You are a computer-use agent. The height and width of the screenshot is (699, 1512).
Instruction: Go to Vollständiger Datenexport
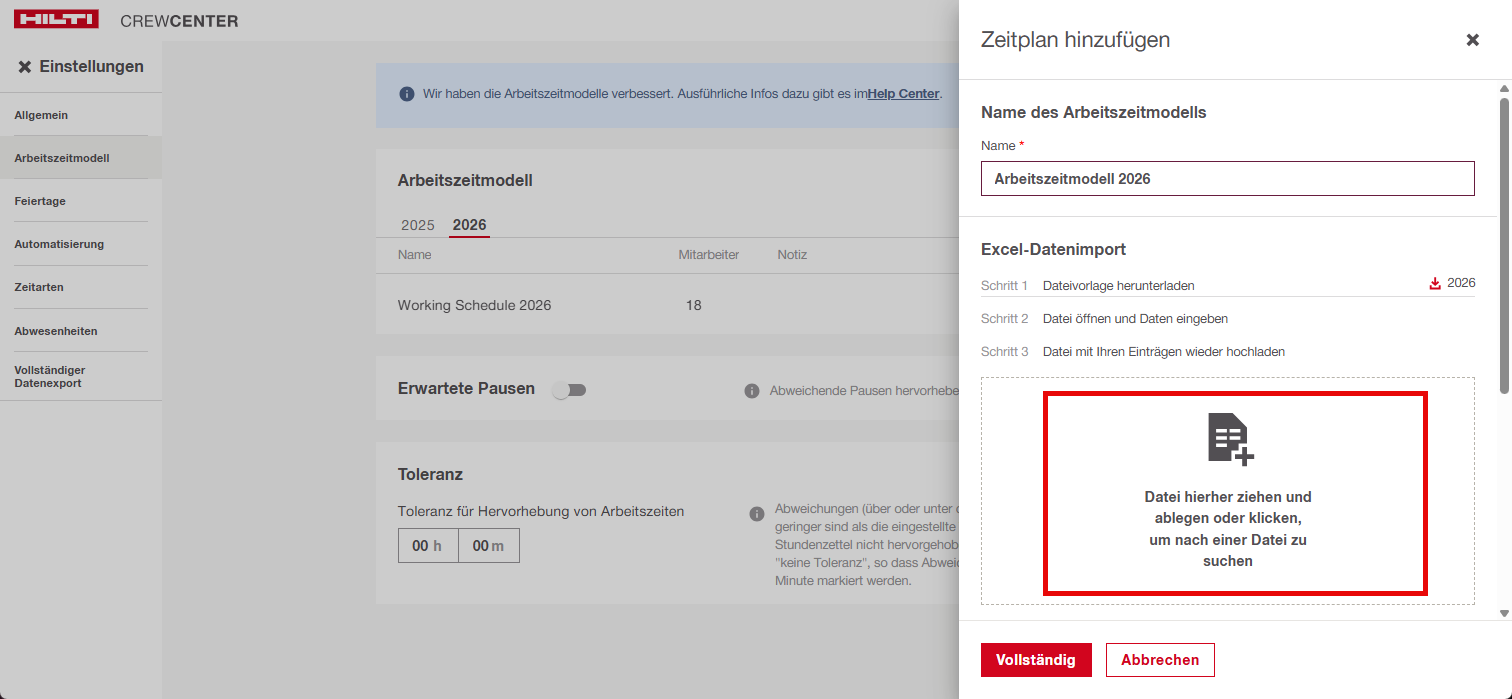(49, 376)
